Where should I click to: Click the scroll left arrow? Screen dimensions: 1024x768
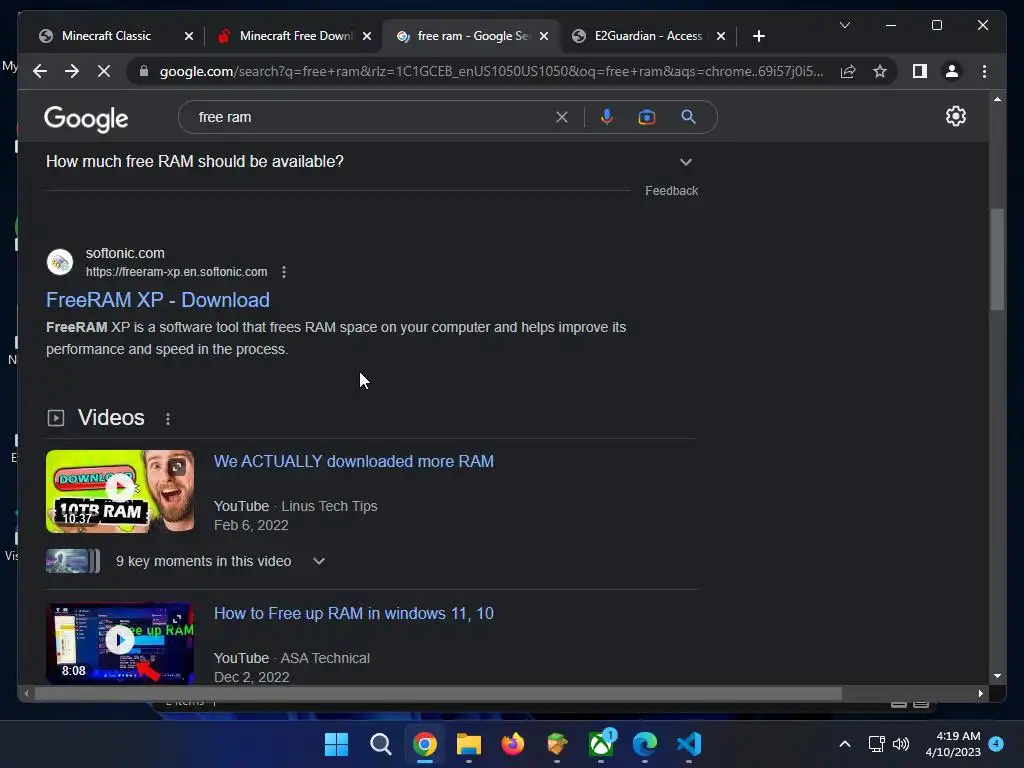tap(26, 694)
